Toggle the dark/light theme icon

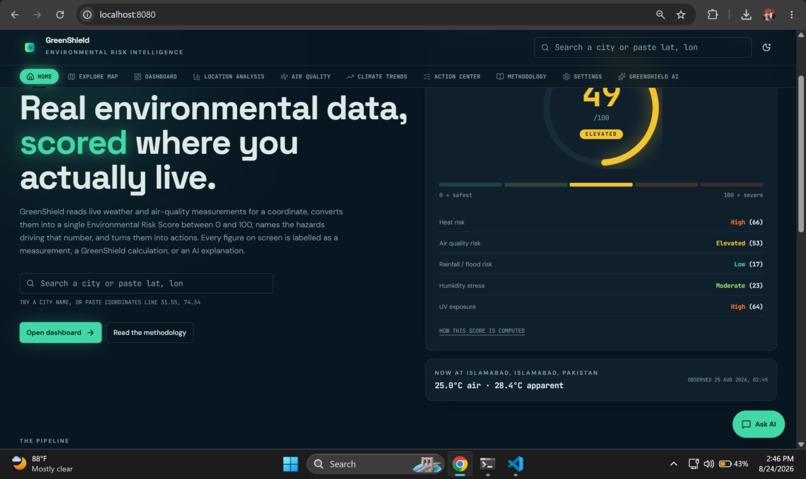tap(766, 47)
